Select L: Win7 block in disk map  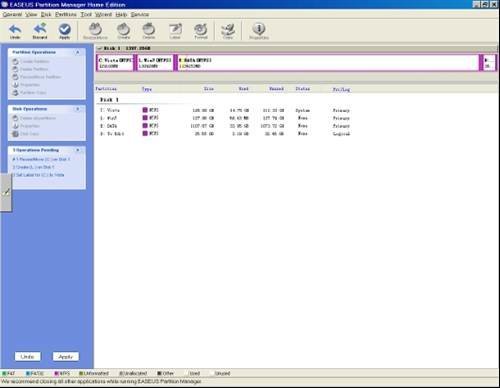pyautogui.click(x=155, y=63)
